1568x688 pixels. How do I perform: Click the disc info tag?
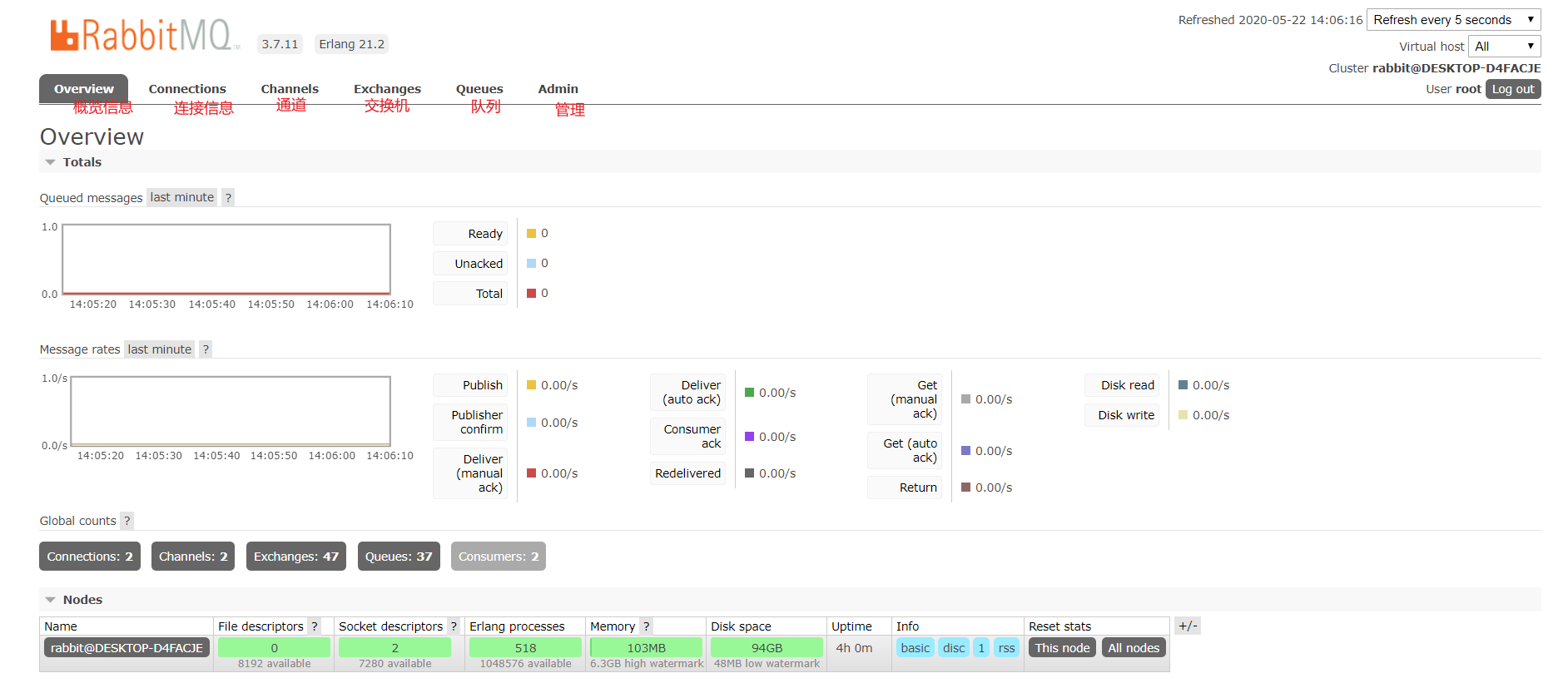[954, 648]
